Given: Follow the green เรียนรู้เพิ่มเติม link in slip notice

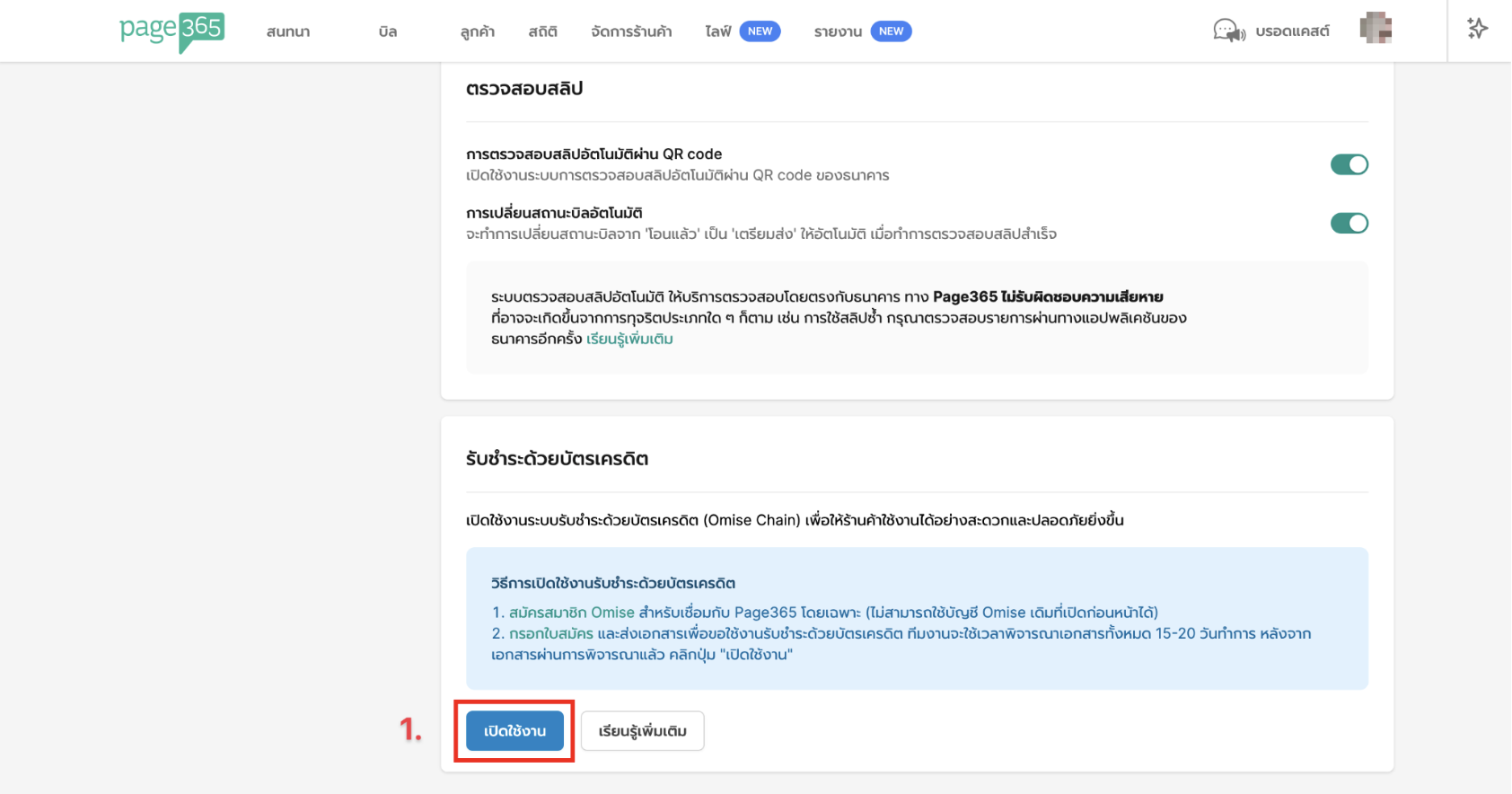Looking at the screenshot, I should click(x=629, y=339).
